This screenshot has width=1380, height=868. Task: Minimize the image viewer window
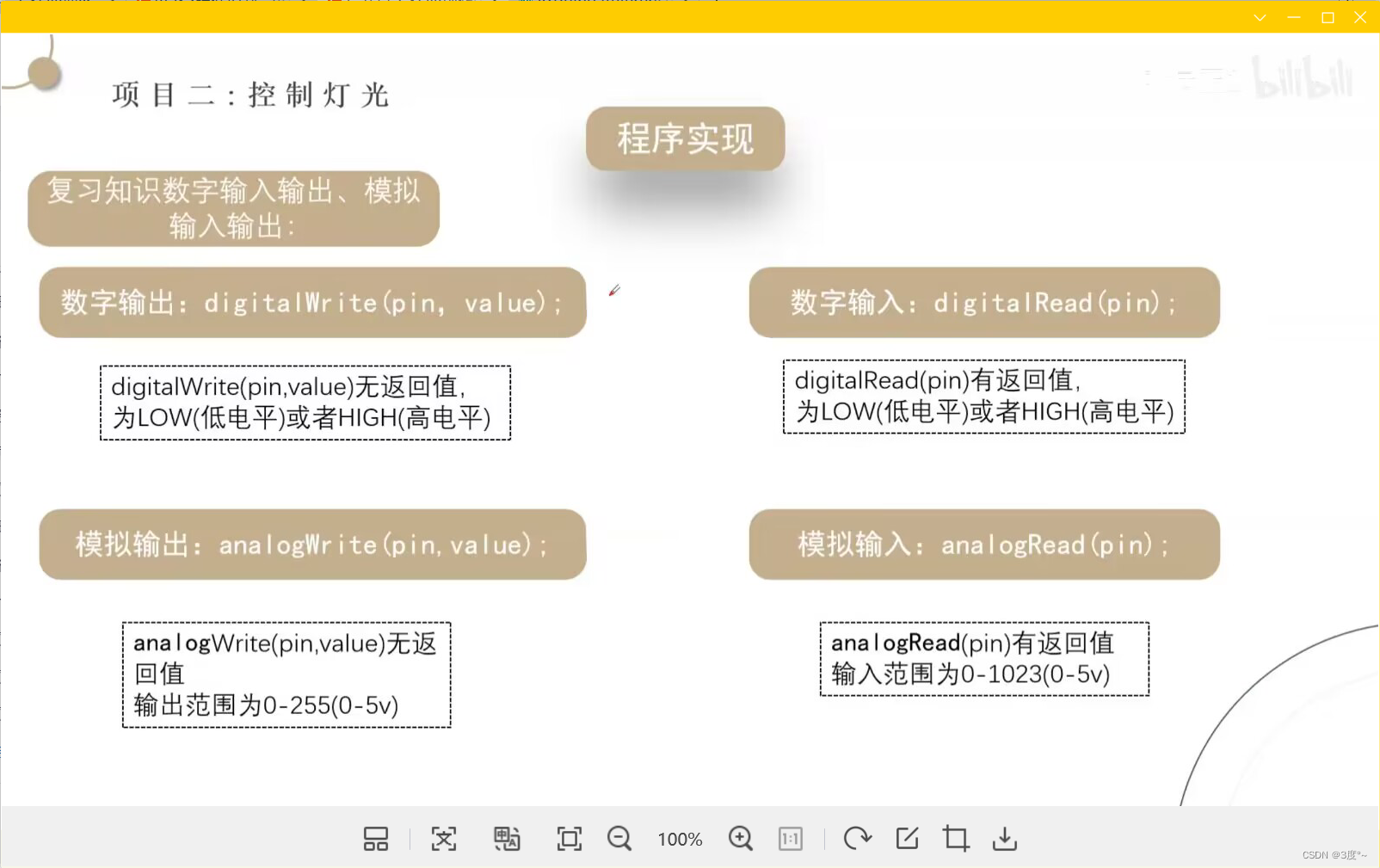[1293, 17]
